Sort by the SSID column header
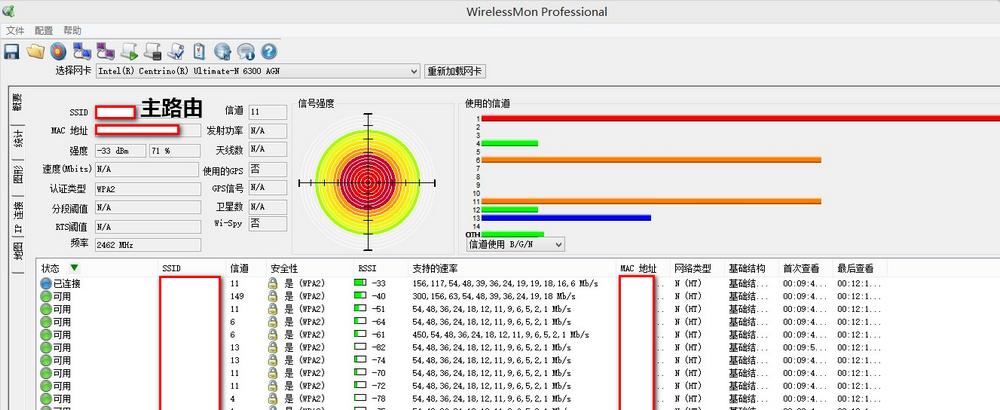Screen dimensions: 1000x410 193,268
